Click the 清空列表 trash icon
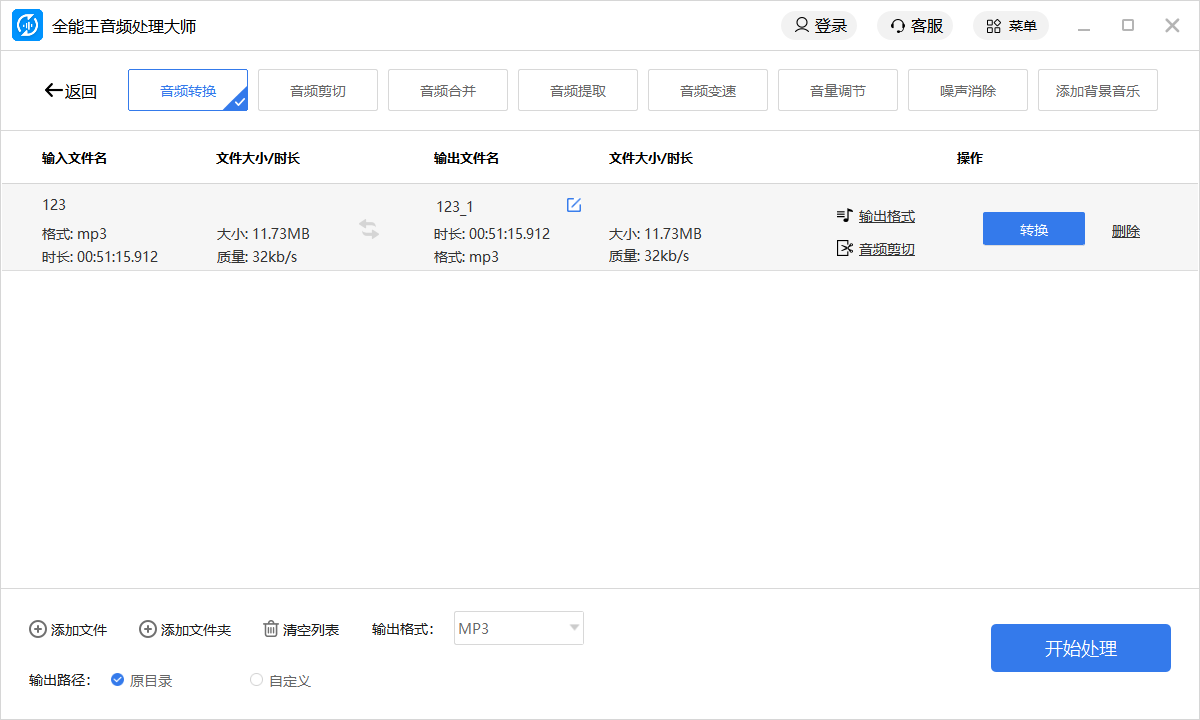Viewport: 1200px width, 720px height. point(271,629)
